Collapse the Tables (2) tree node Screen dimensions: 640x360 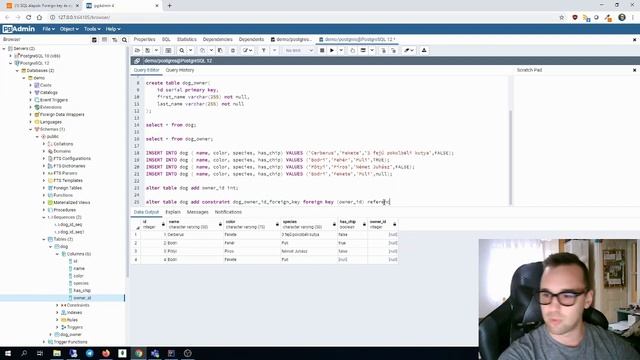coord(44,239)
